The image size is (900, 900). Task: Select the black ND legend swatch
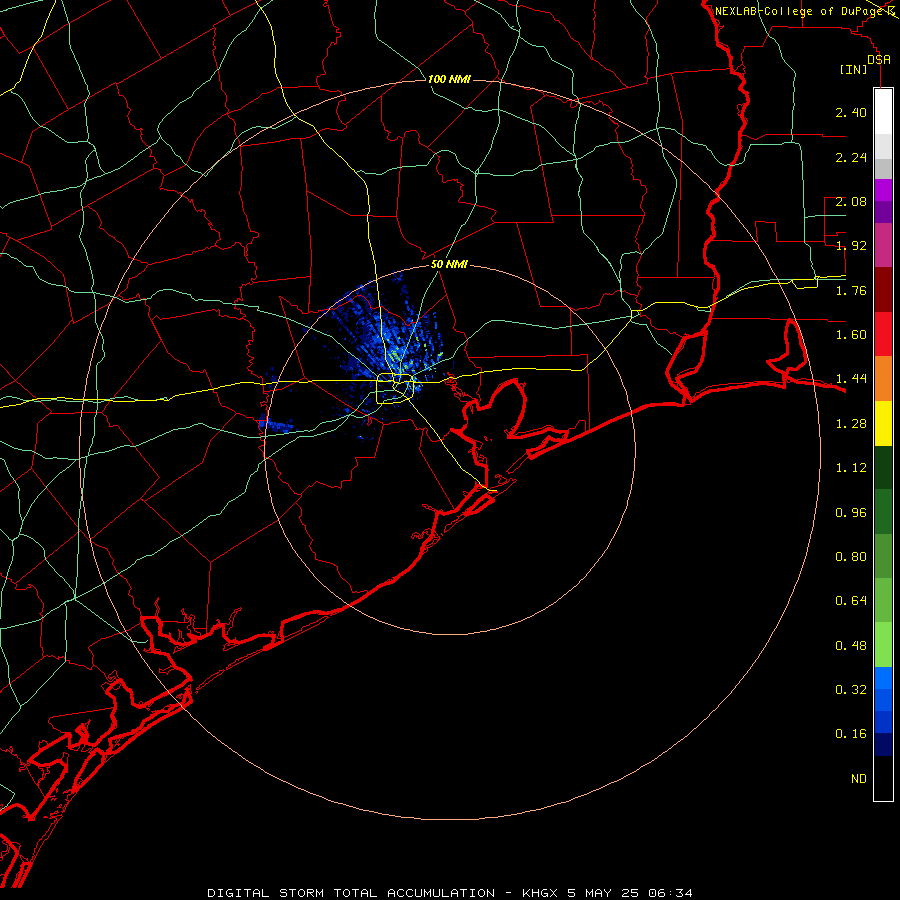click(x=883, y=778)
